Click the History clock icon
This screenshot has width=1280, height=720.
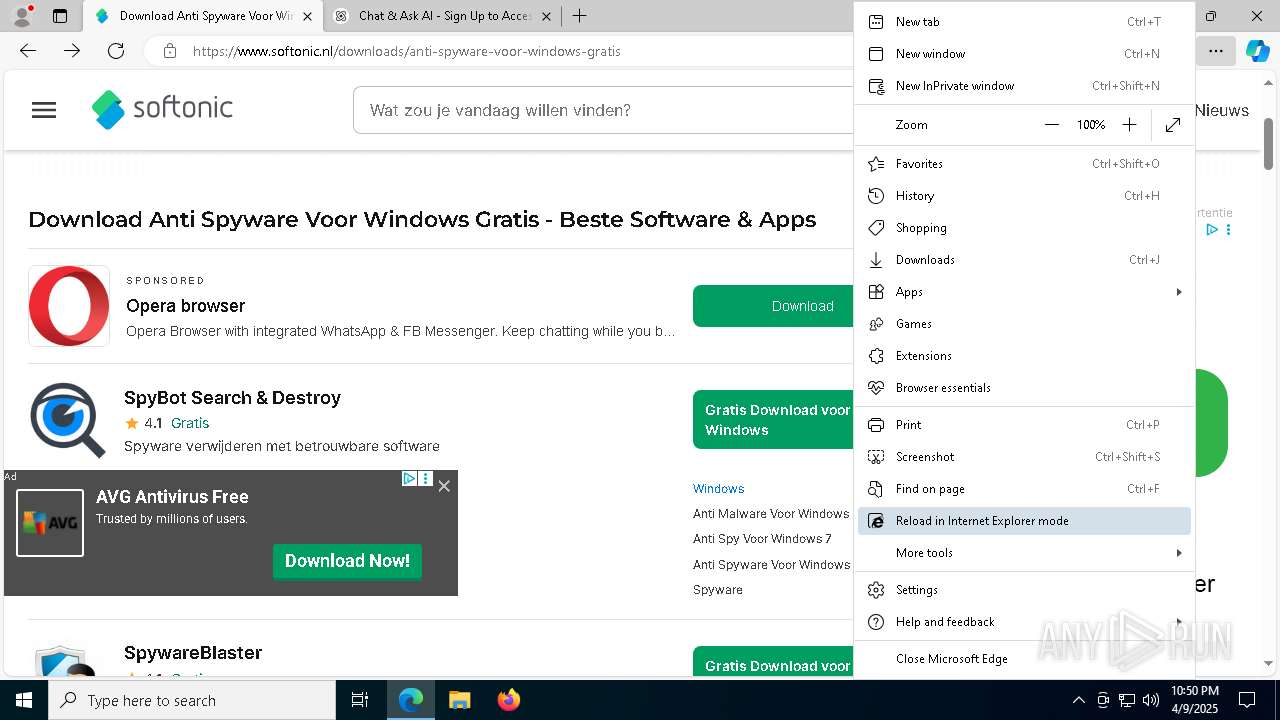[x=876, y=196]
